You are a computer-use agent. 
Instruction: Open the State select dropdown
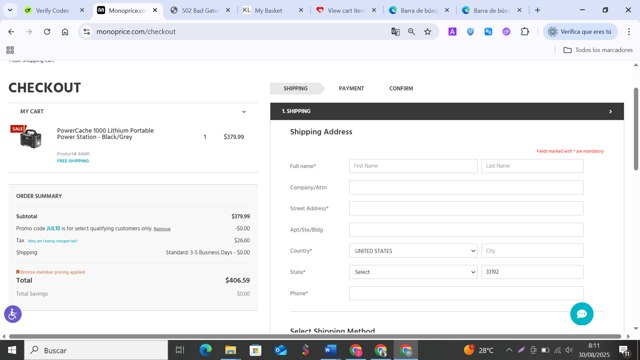pyautogui.click(x=413, y=272)
